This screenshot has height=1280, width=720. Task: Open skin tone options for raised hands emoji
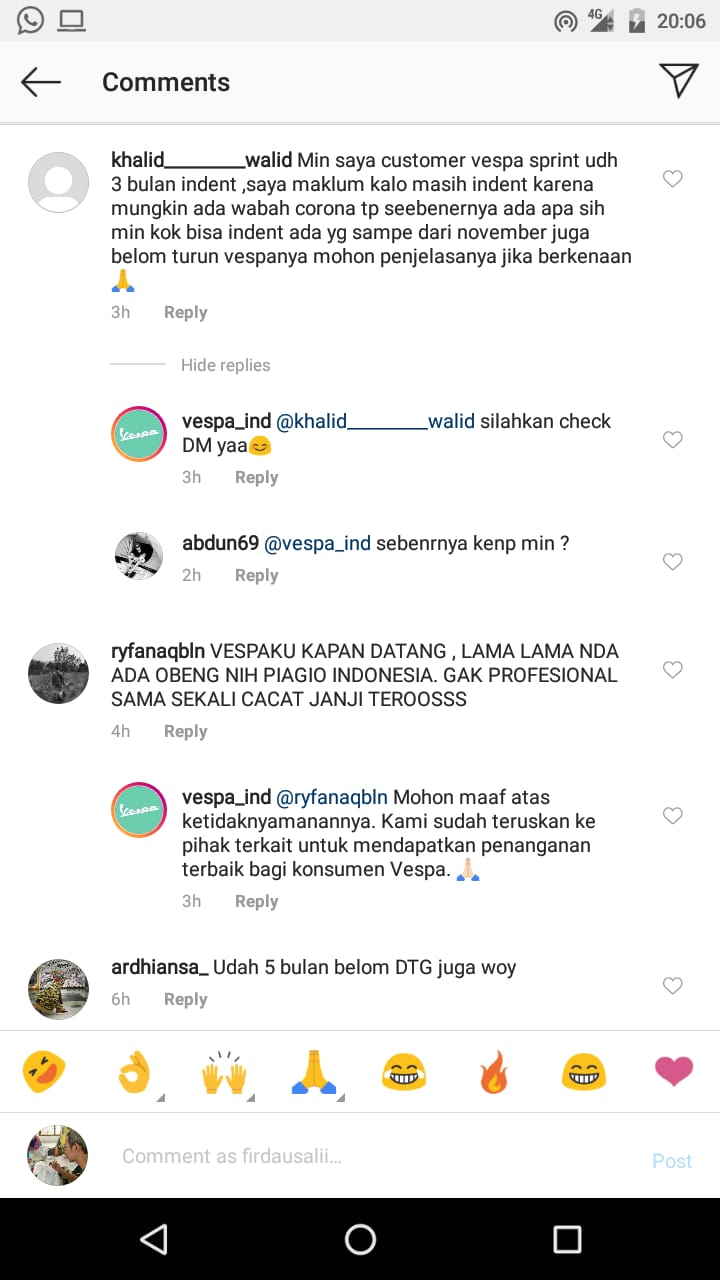click(x=250, y=1097)
